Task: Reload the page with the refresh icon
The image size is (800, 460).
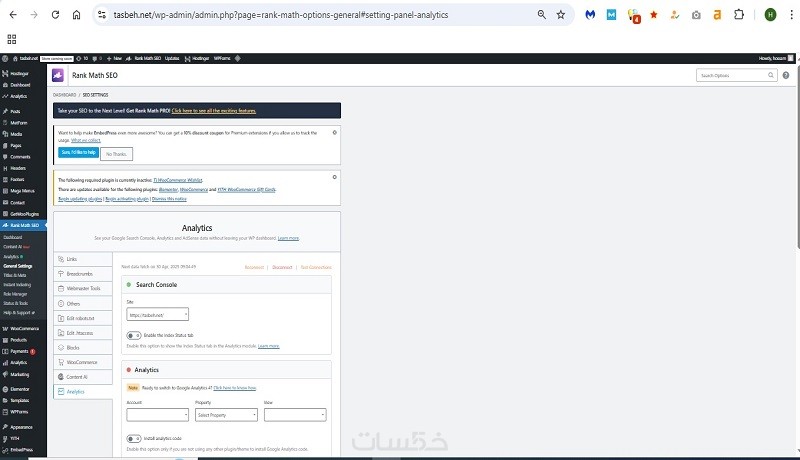Action: coord(55,15)
